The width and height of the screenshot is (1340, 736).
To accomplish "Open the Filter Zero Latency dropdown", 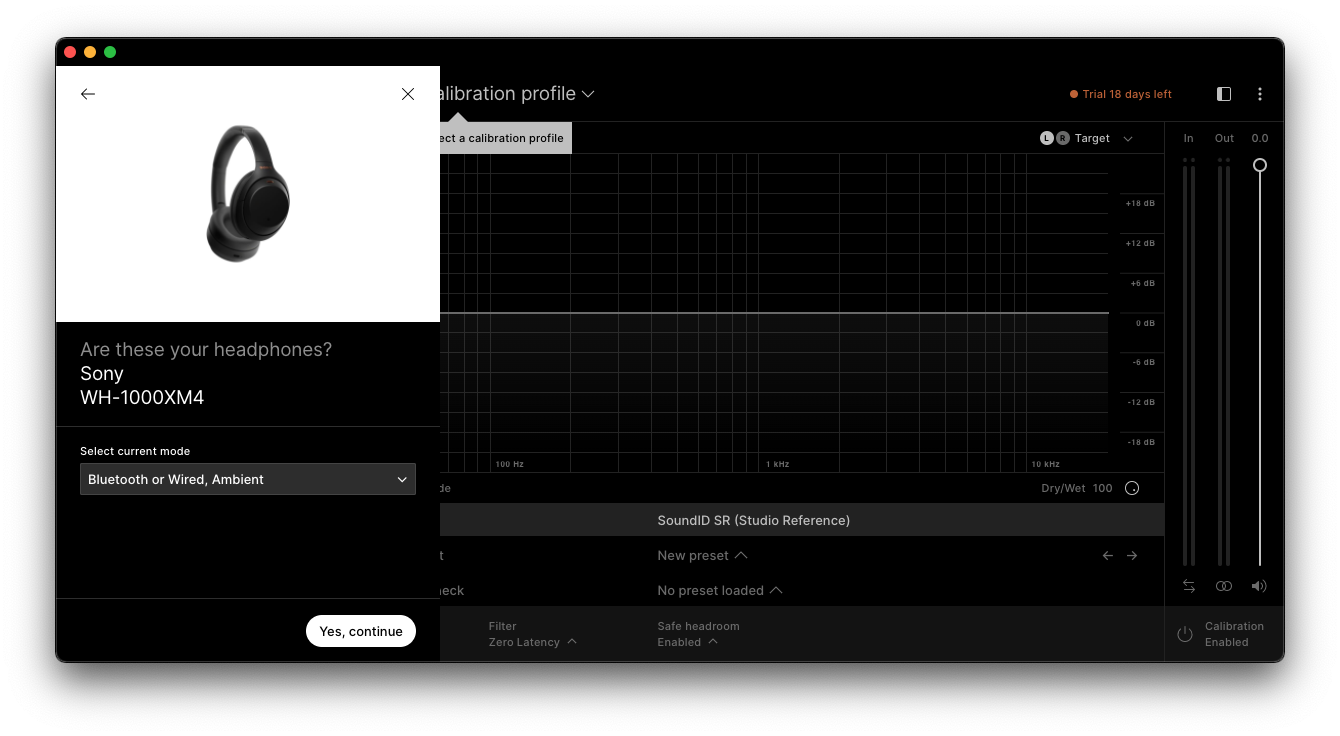I will 532,634.
